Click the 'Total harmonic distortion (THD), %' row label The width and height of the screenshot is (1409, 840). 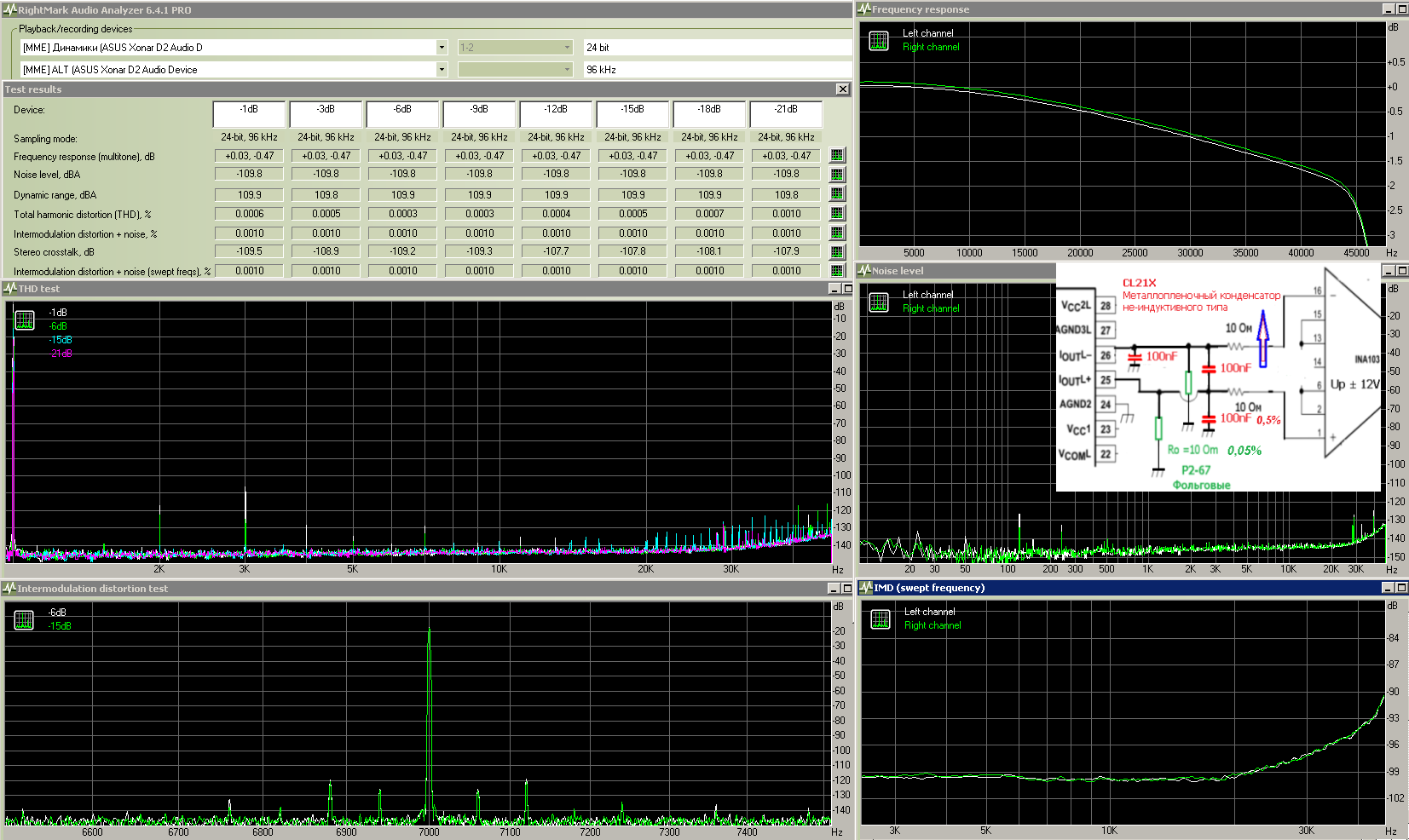pyautogui.click(x=82, y=215)
